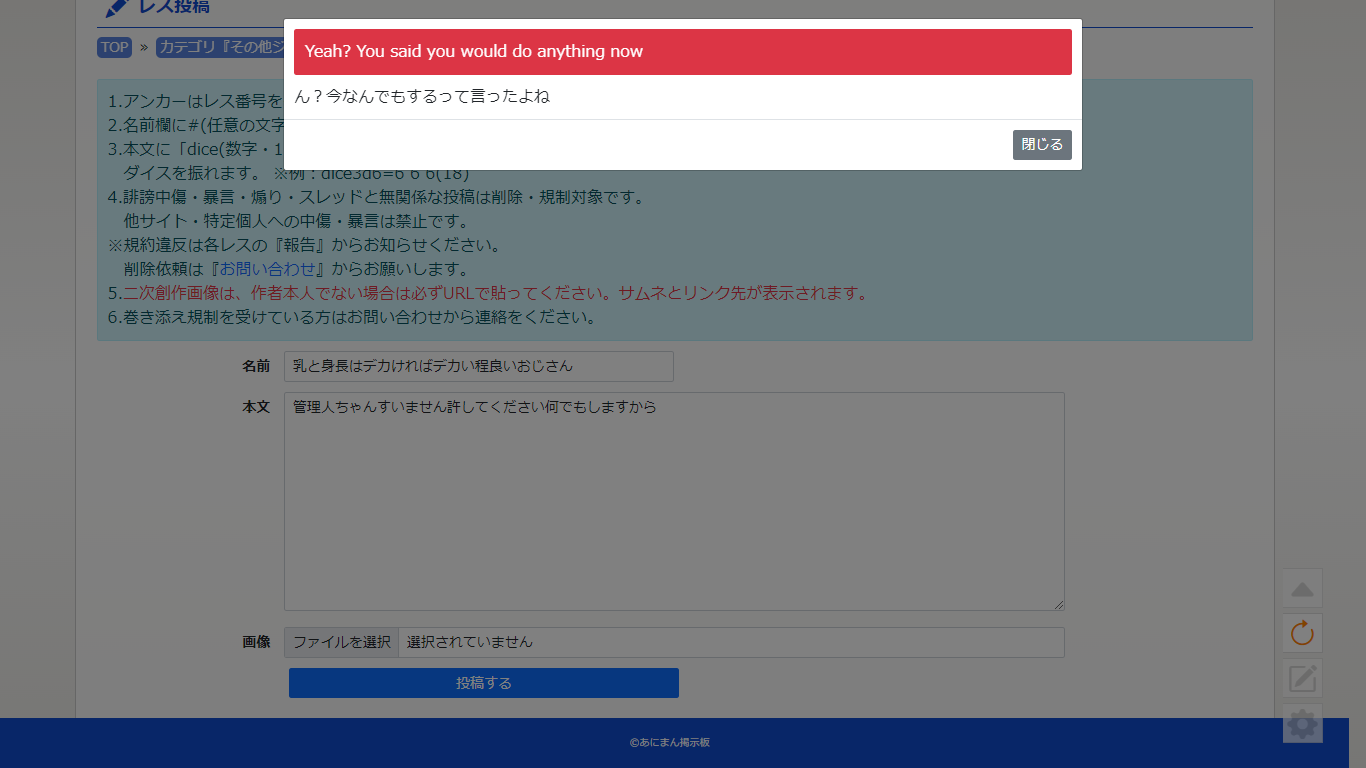Follow the お問い合わせ link in the rules
The image size is (1366, 768).
273,269
